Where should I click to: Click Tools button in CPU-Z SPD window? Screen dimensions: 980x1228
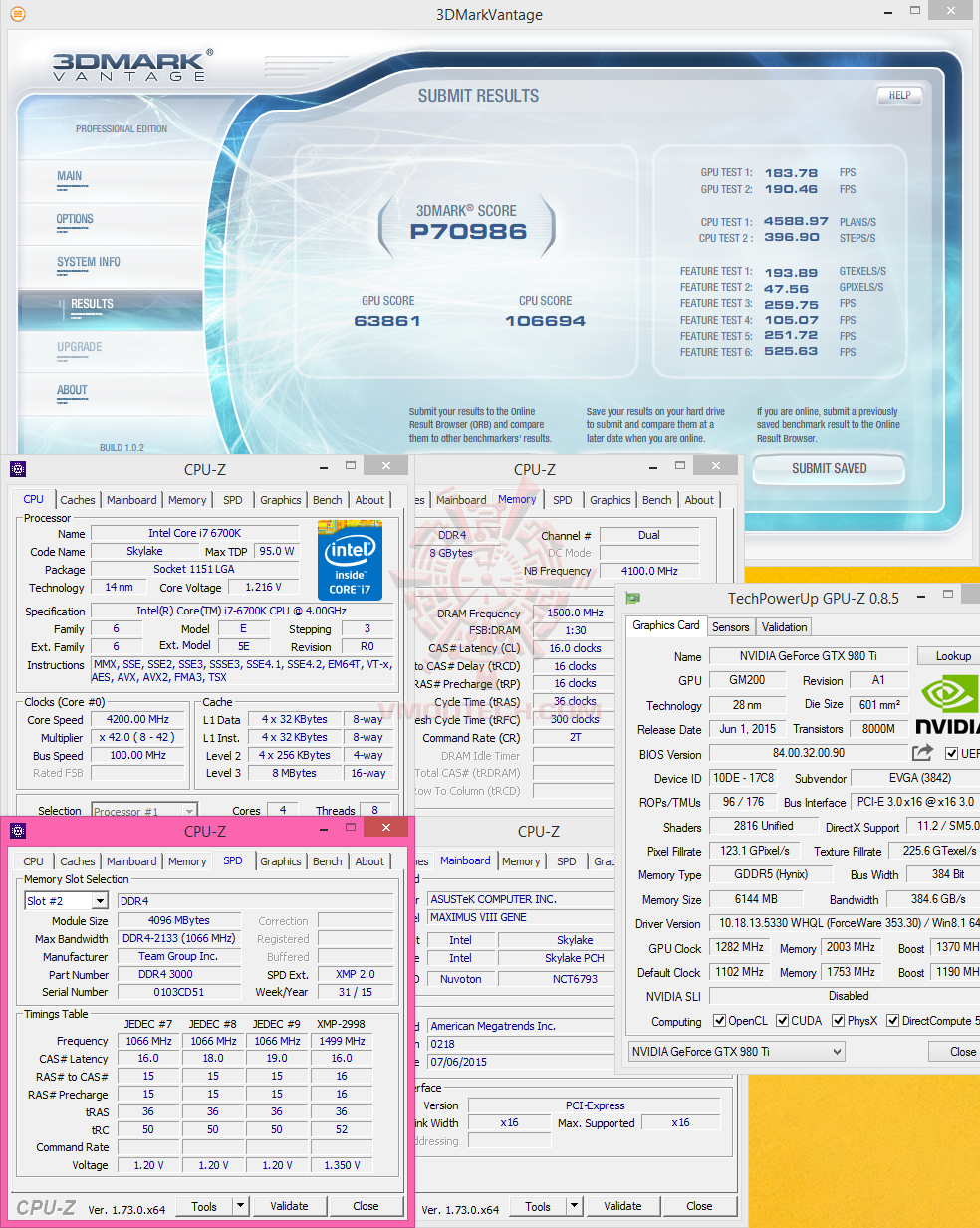pyautogui.click(x=204, y=1206)
